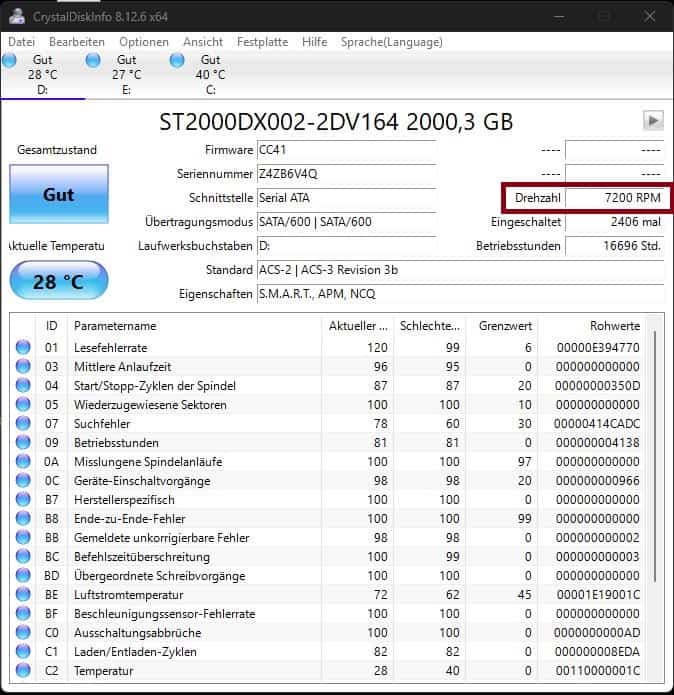
Task: Click status orb for C2 Temperatur row
Action: click(x=23, y=670)
